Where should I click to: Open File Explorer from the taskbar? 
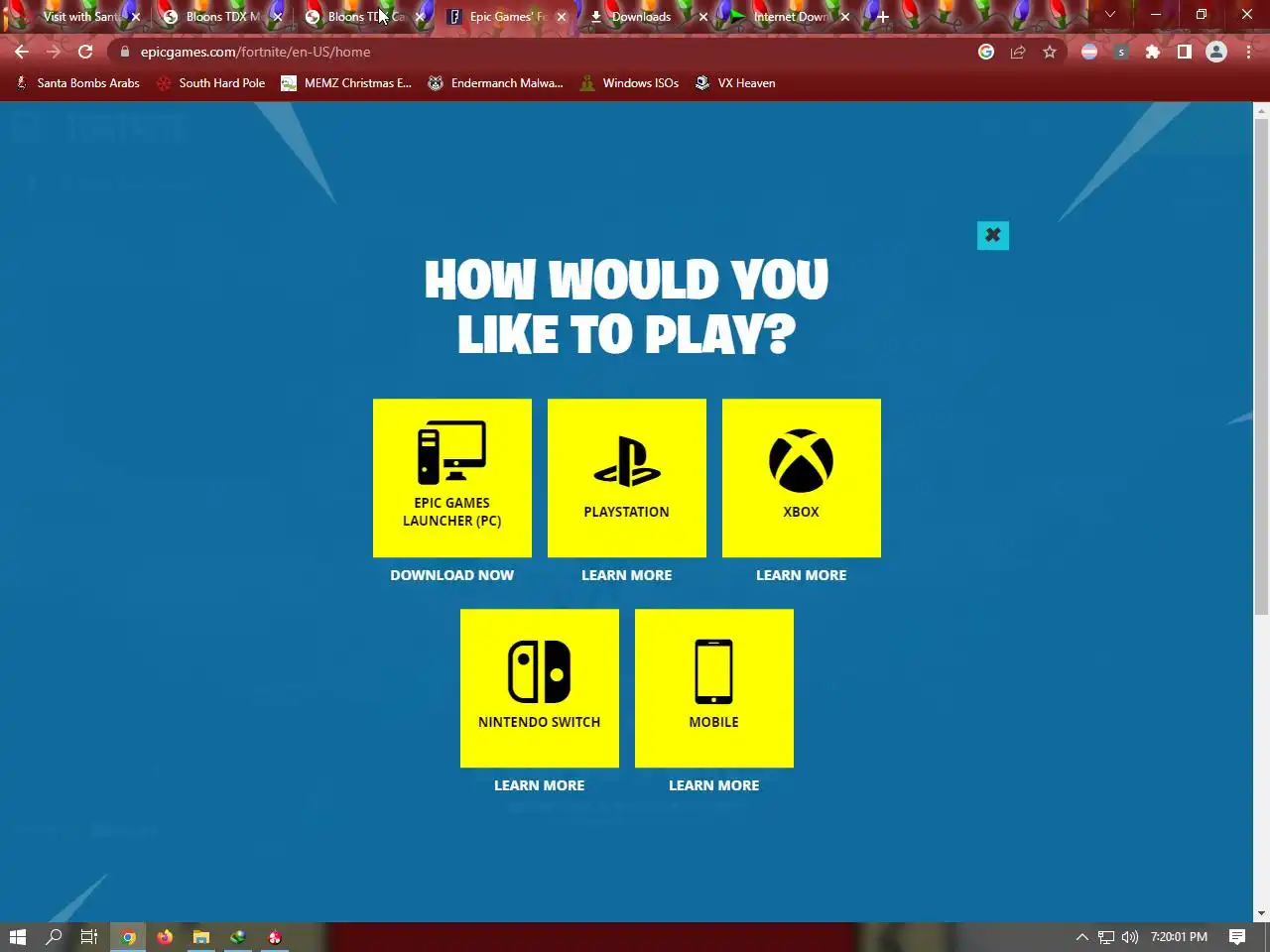[201, 937]
